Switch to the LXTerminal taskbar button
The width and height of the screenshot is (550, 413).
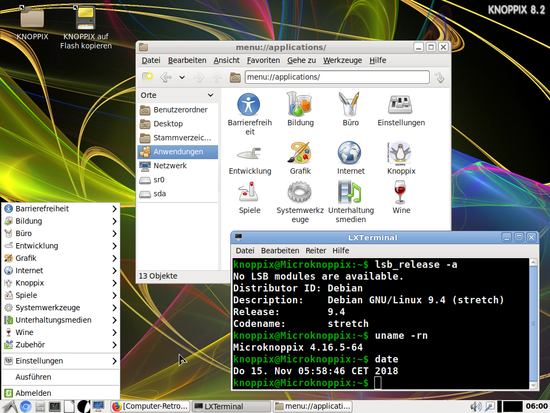click(x=232, y=406)
